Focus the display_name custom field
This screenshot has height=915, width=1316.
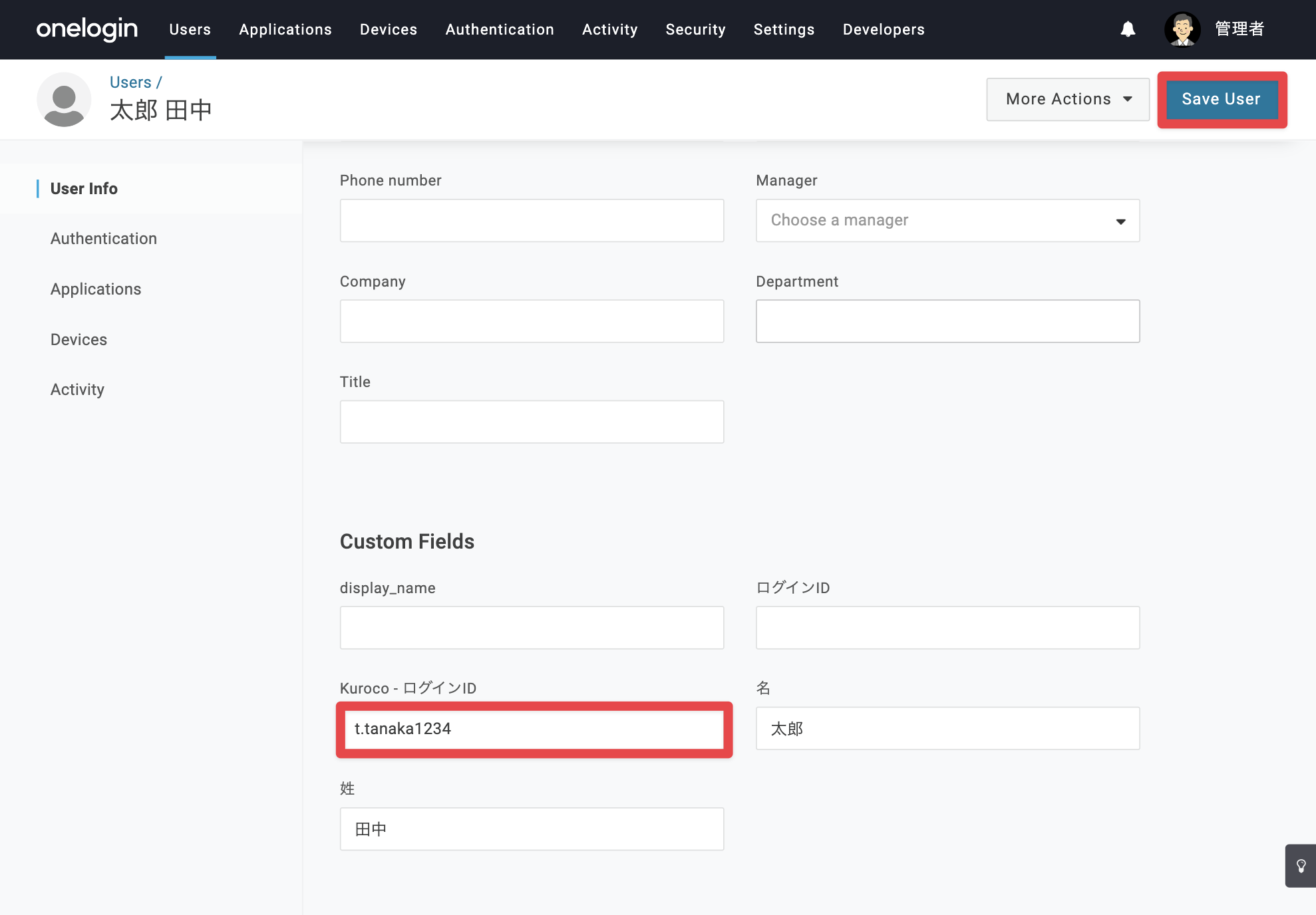[532, 628]
